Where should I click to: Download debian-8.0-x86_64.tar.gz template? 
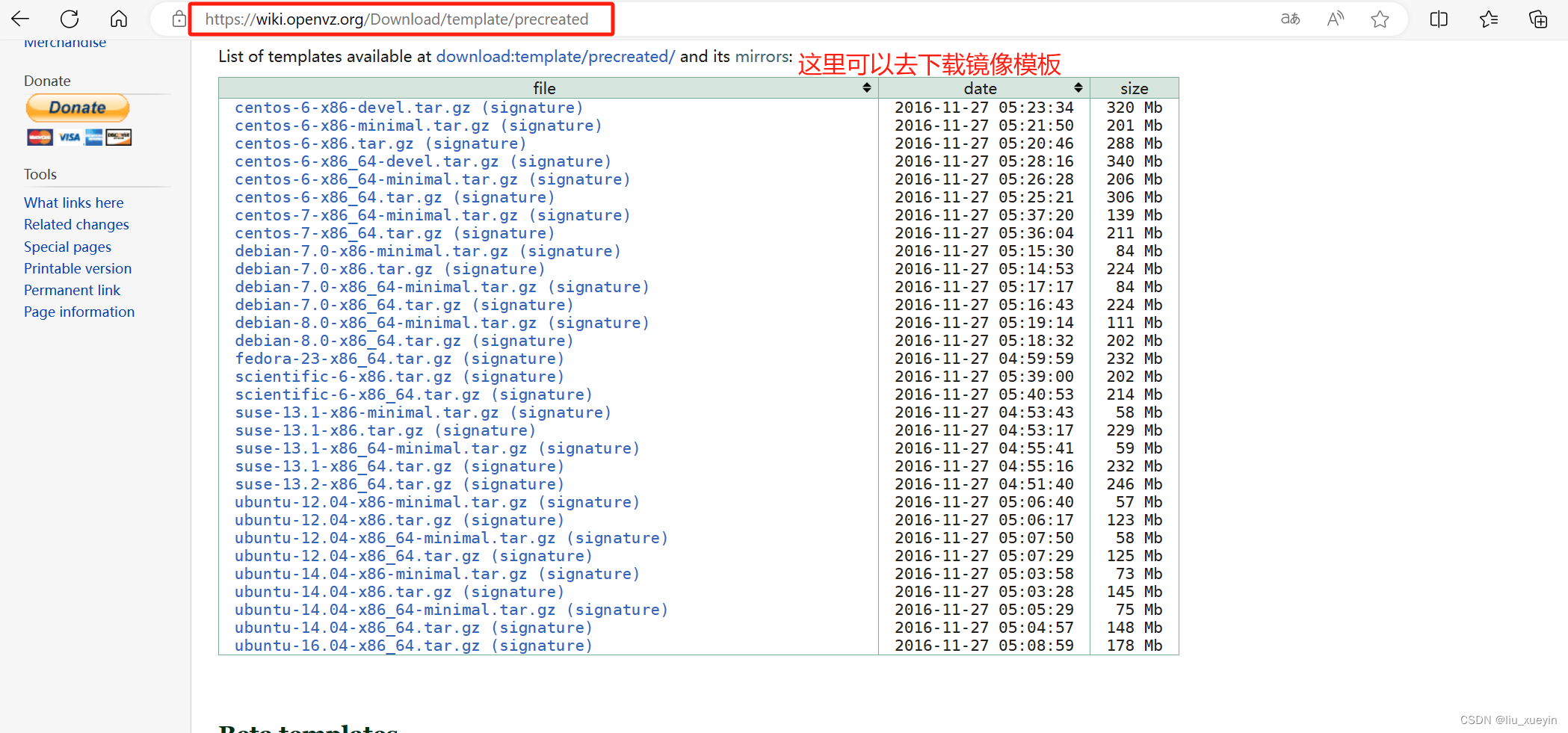pos(348,341)
